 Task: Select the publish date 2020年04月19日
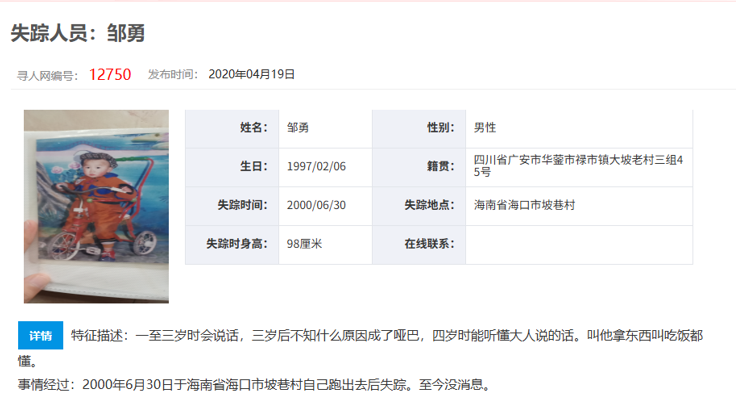[x=251, y=74]
